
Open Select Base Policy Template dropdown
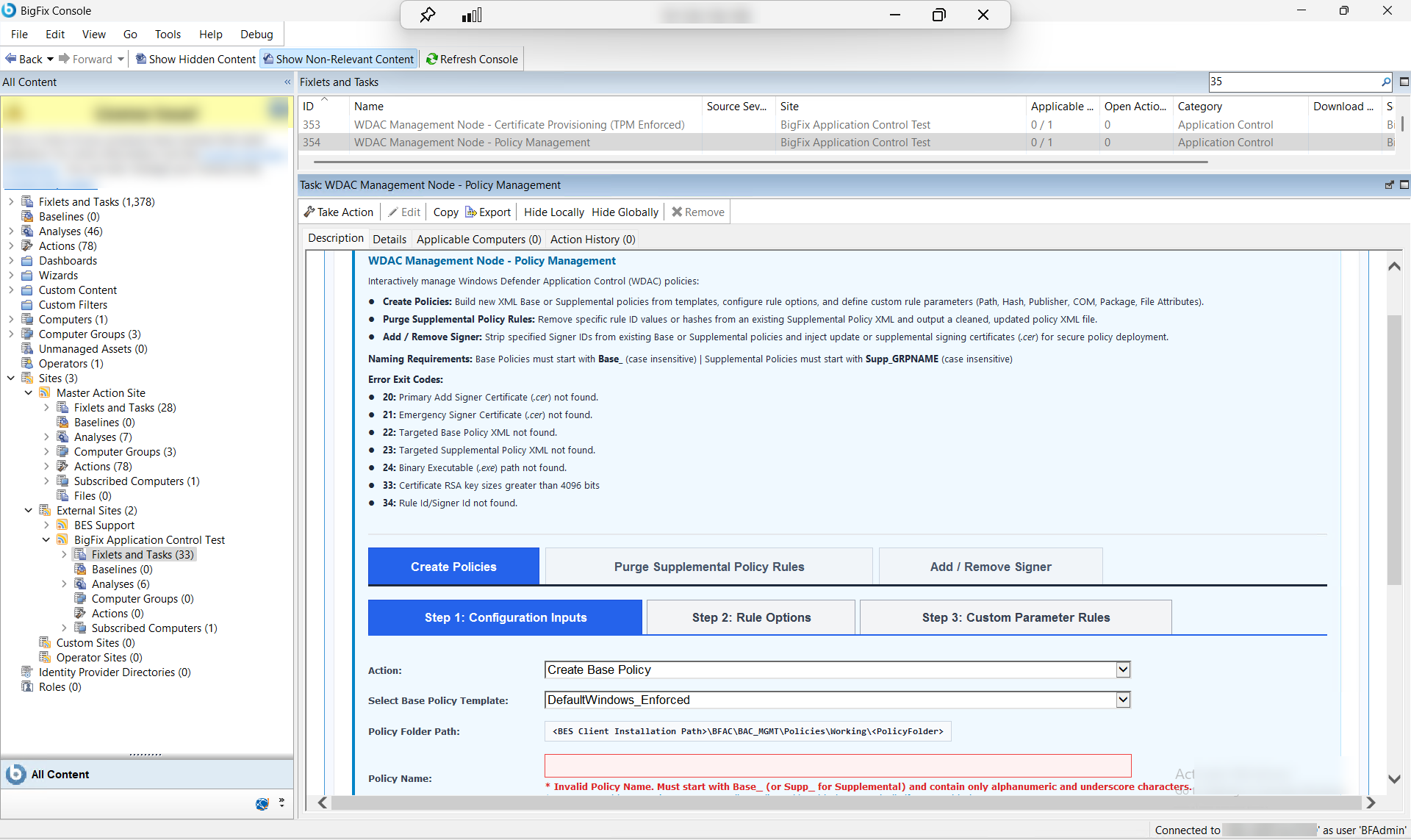[1123, 700]
